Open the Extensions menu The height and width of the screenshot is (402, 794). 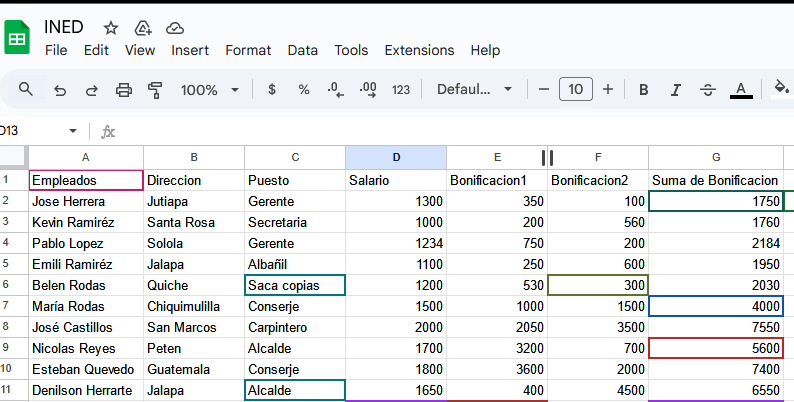pos(419,50)
